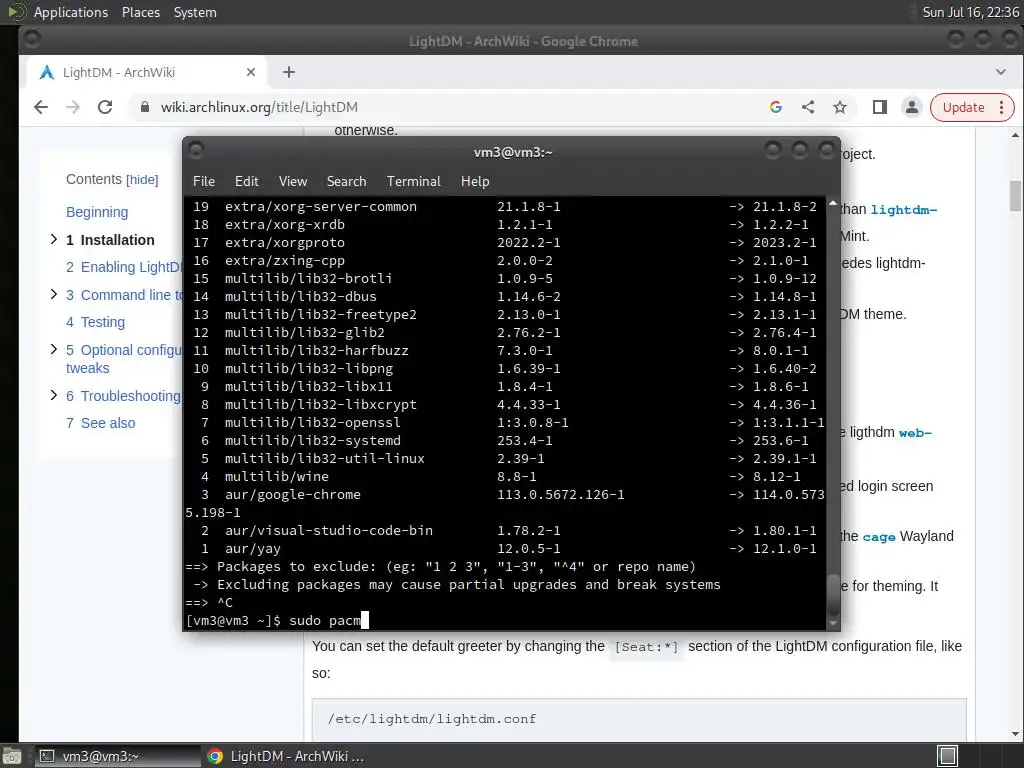This screenshot has width=1024, height=768.
Task: Open the Applications menu in top panel
Action: (x=71, y=12)
